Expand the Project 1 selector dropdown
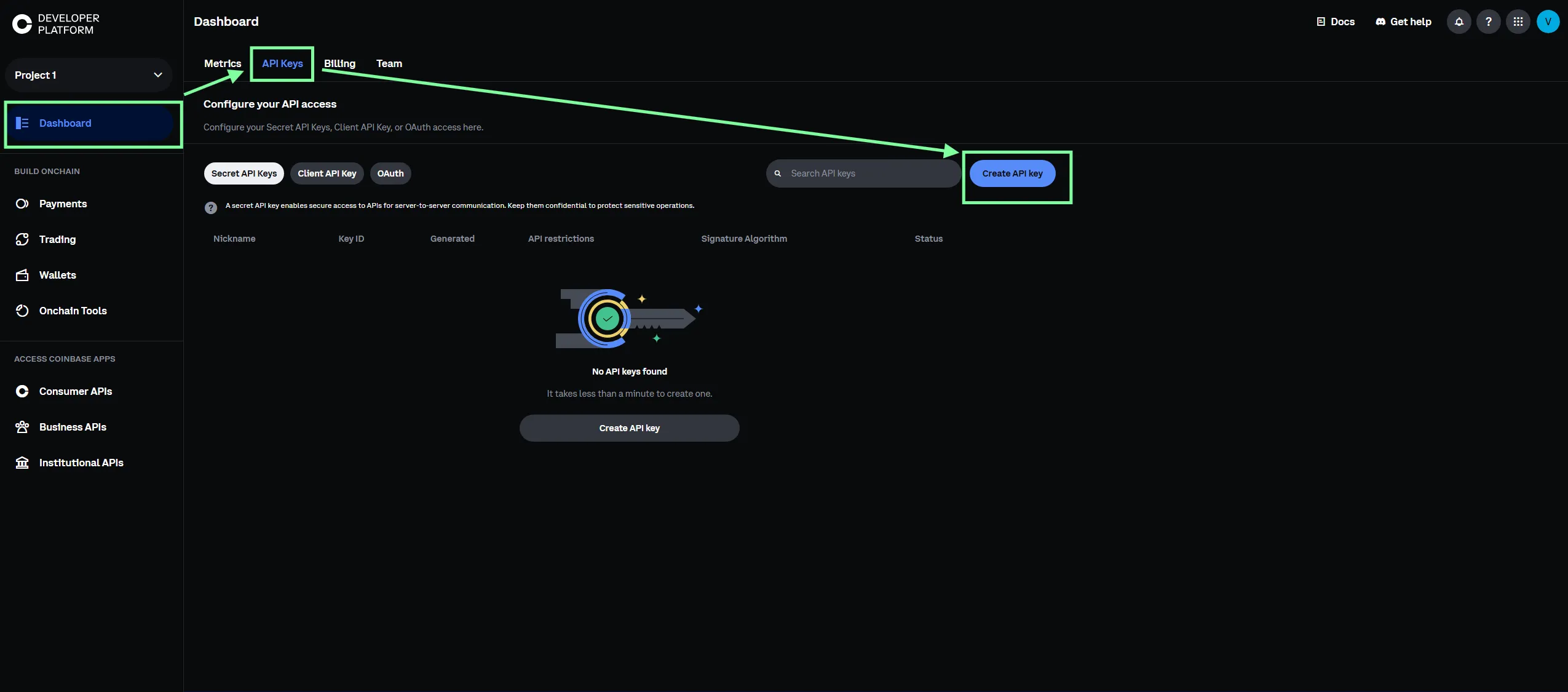 [x=89, y=75]
